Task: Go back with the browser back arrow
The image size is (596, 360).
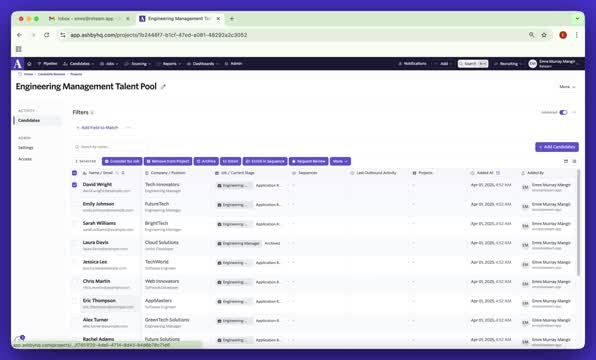Action: (19, 35)
